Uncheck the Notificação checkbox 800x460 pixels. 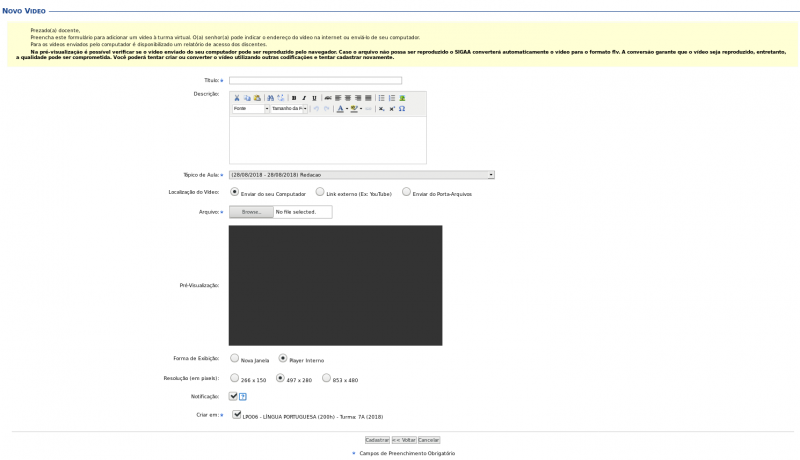[x=233, y=396]
